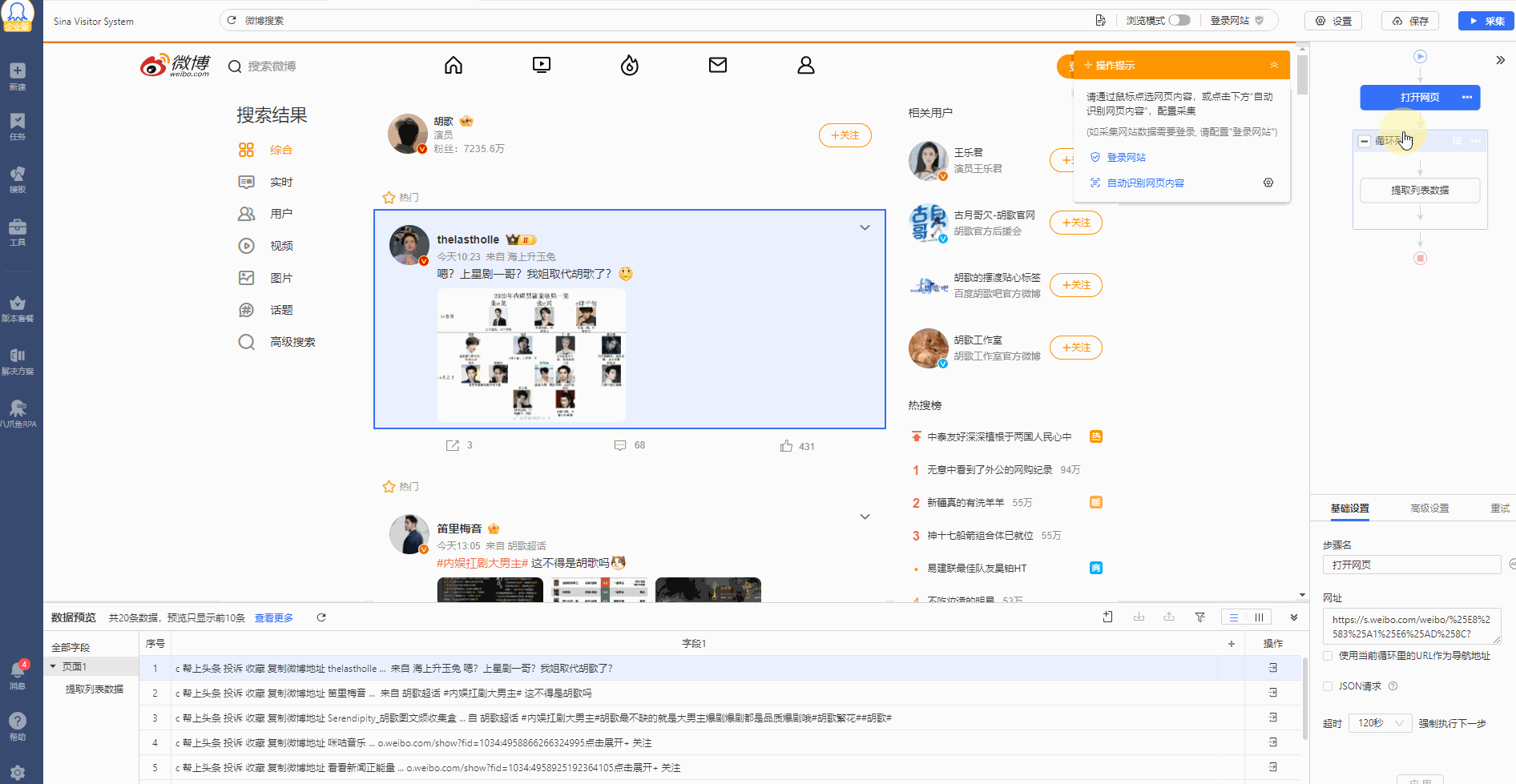Switch to 高级设置 tab
This screenshot has height=784, width=1516.
[x=1429, y=509]
